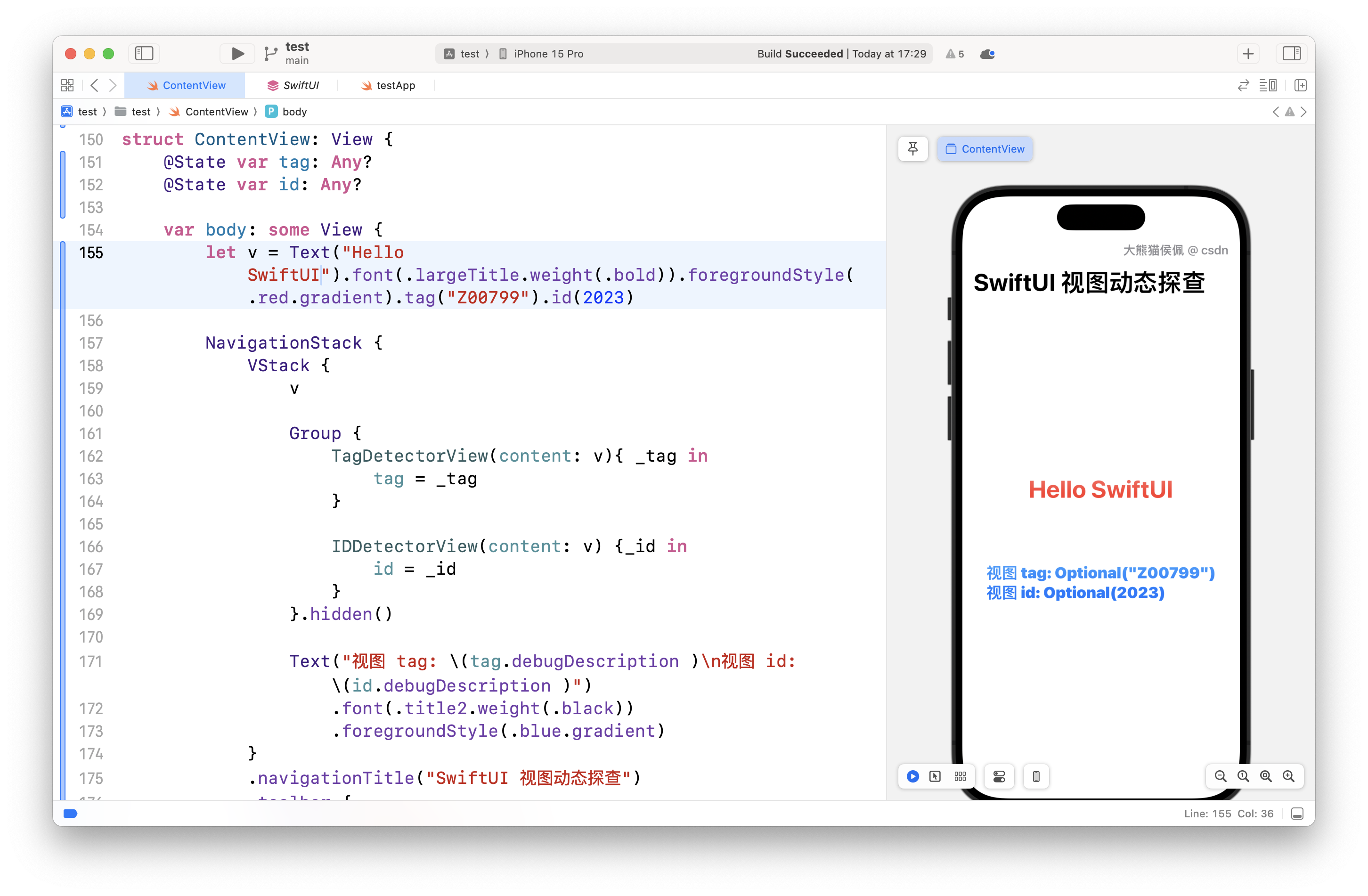Image resolution: width=1368 pixels, height=896 pixels.
Task: Open the test scheme menu
Action: coord(466,53)
